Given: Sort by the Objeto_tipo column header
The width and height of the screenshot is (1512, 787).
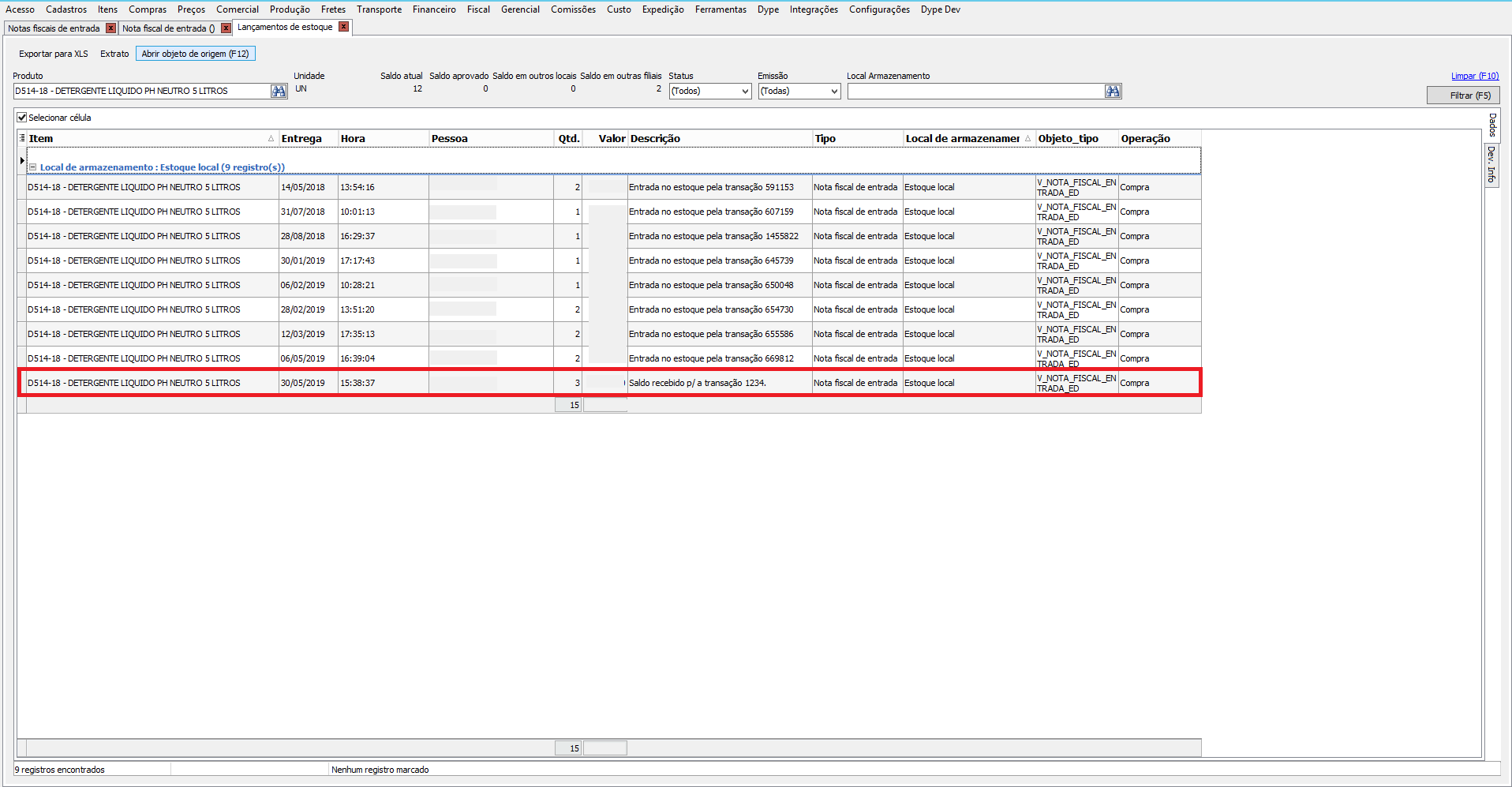Looking at the screenshot, I should click(x=1077, y=139).
